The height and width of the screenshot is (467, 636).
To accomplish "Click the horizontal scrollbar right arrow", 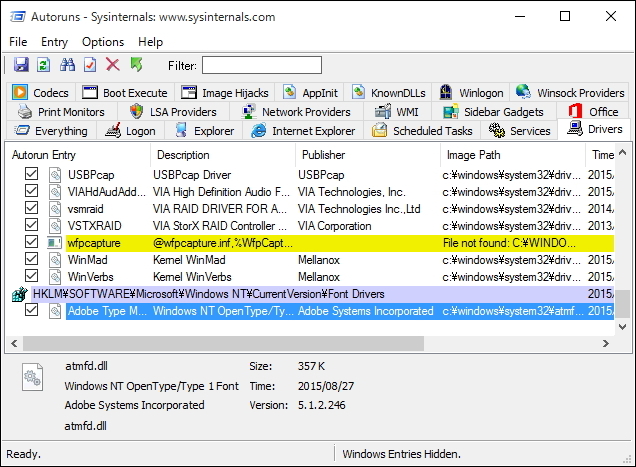I will [x=606, y=344].
